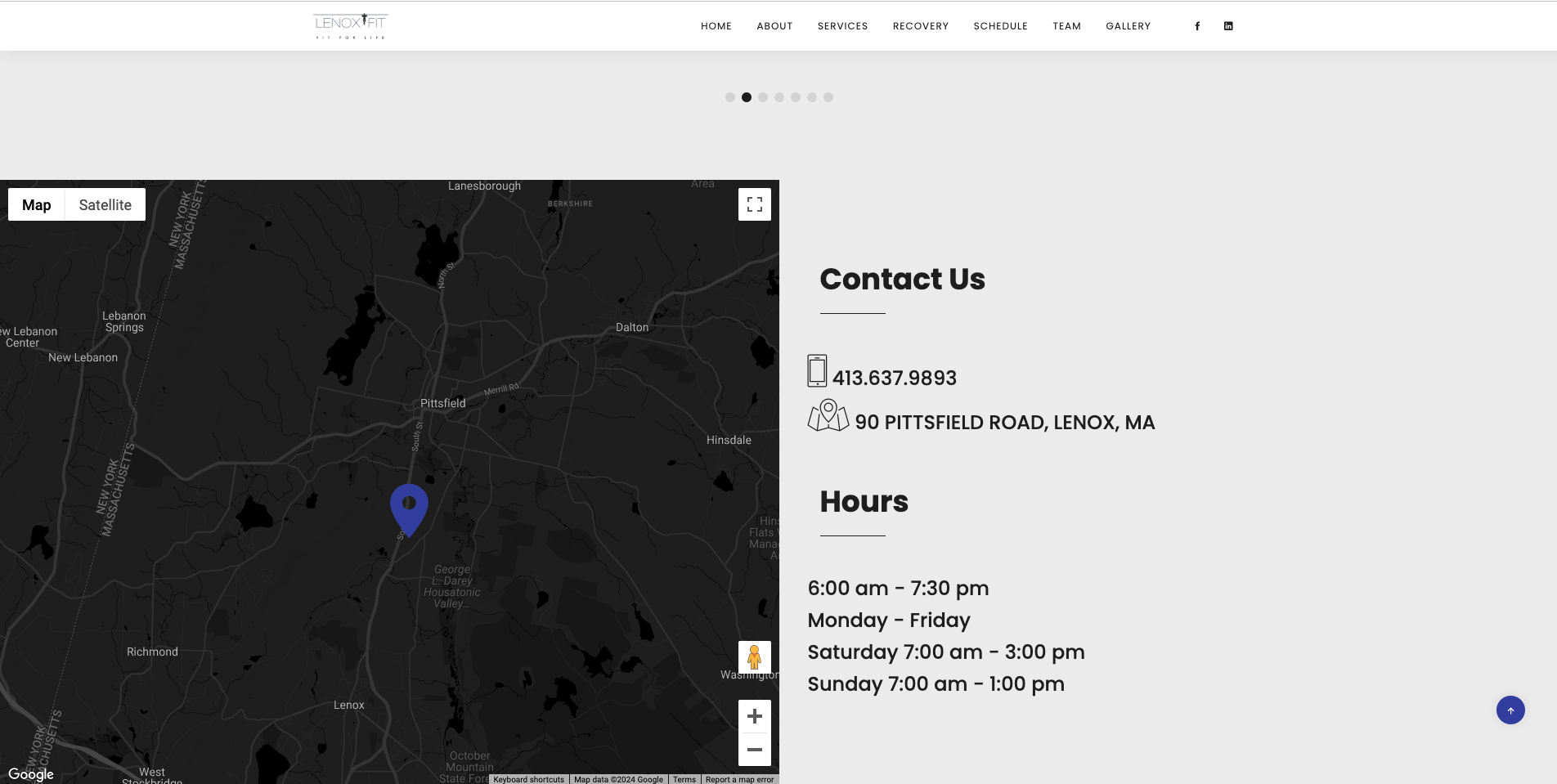Image resolution: width=1557 pixels, height=784 pixels.
Task: Open the Facebook page icon
Action: tap(1197, 26)
